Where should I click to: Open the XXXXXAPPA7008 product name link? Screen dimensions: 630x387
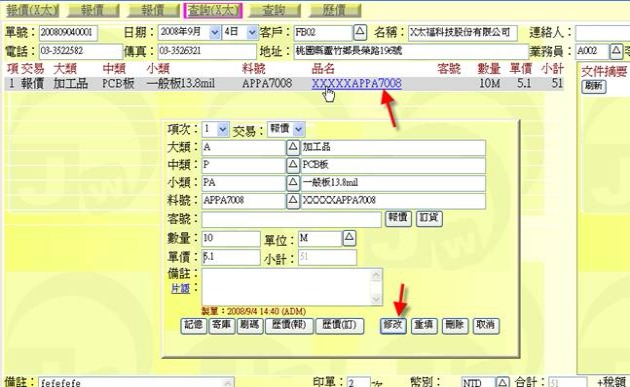(x=356, y=83)
